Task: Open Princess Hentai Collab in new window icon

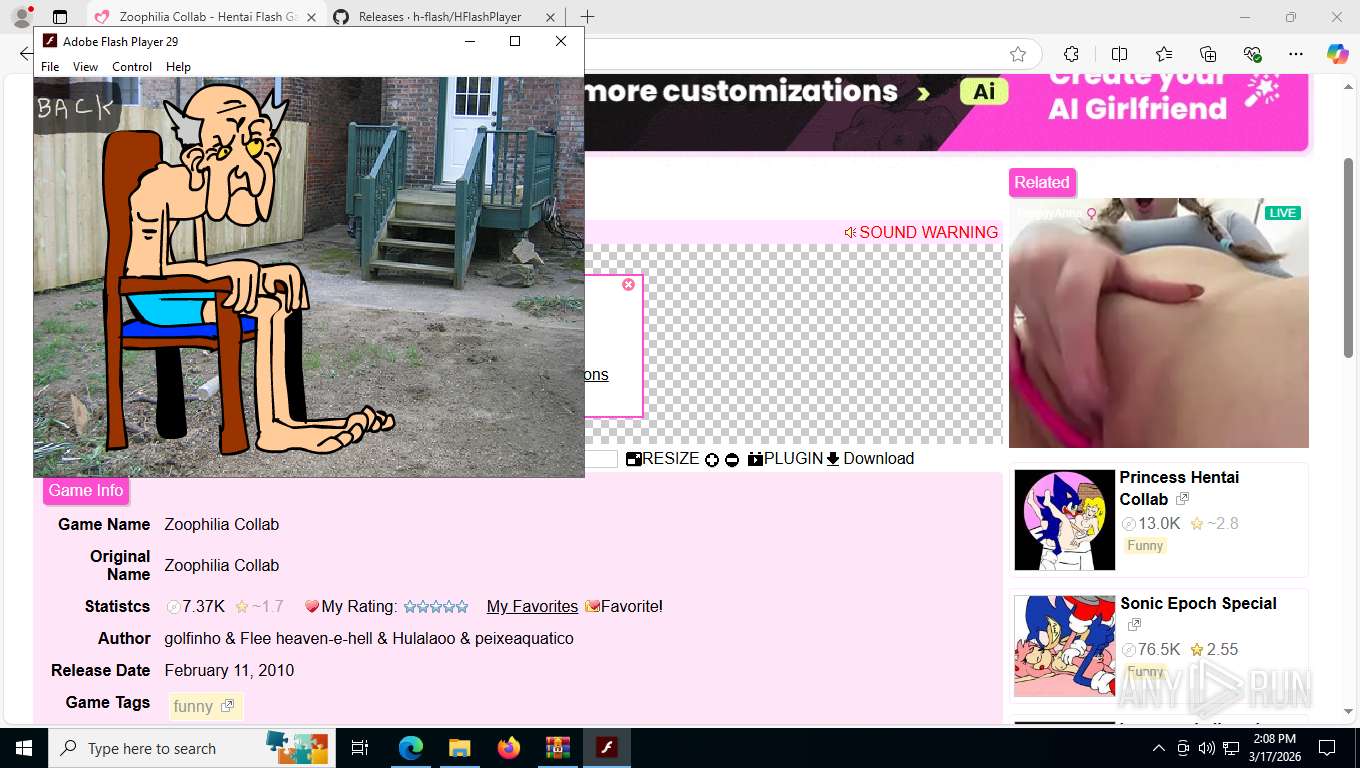Action: [x=1182, y=498]
